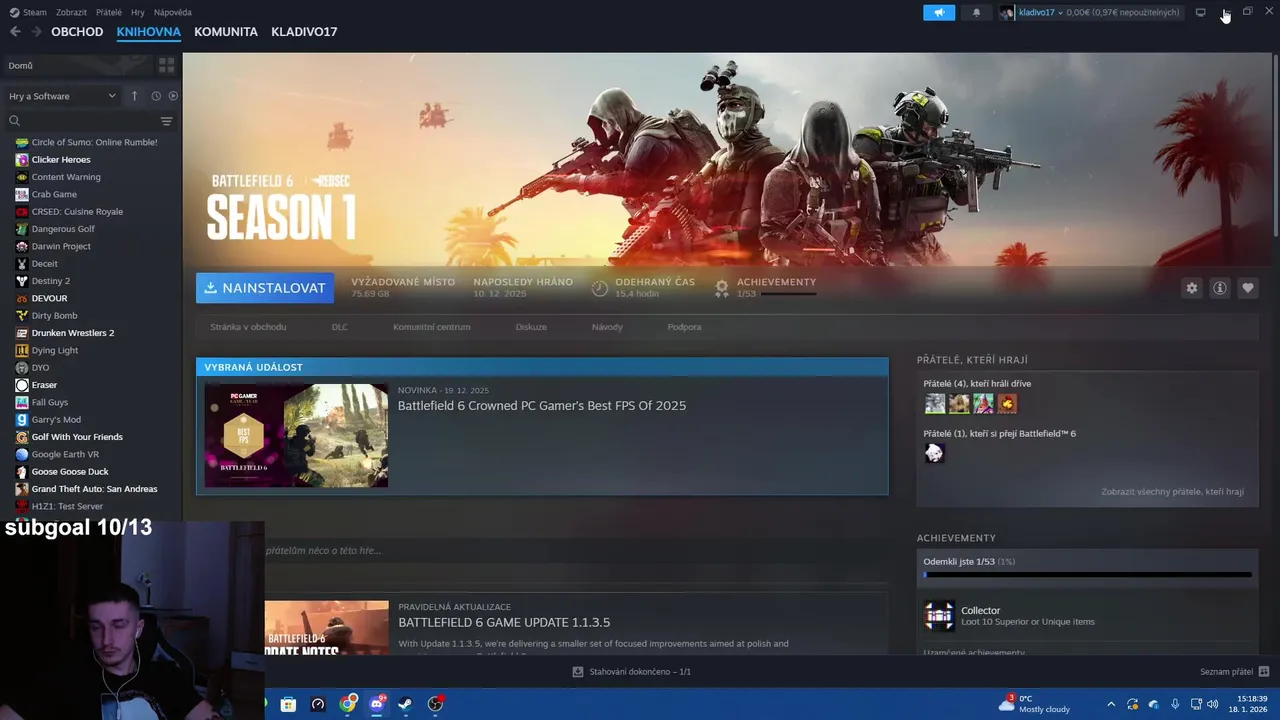1280x720 pixels.
Task: Open Microsoft Store from taskbar
Action: click(288, 704)
